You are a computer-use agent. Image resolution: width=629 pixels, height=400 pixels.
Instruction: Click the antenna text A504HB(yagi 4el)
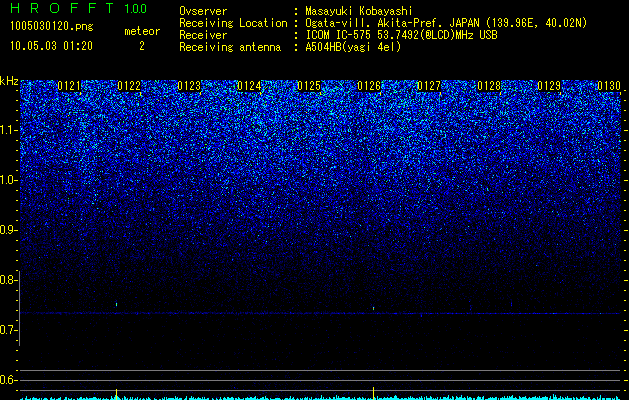[x=353, y=47]
